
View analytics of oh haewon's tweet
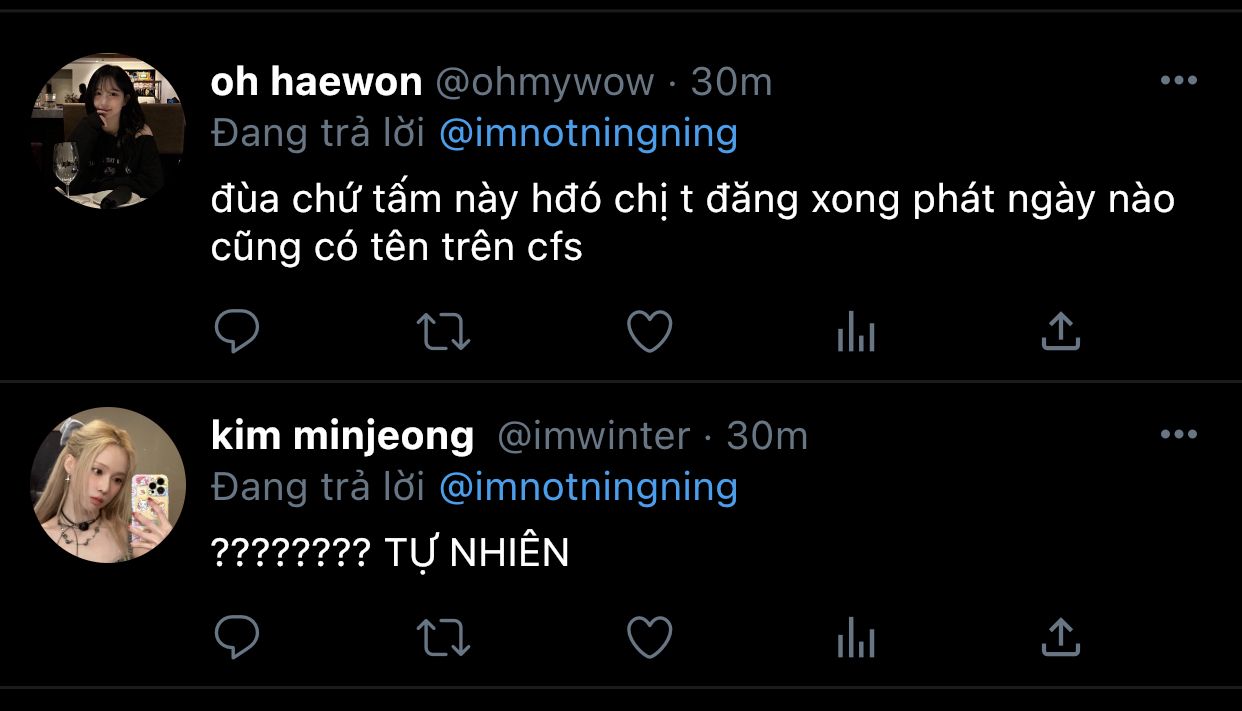(855, 331)
